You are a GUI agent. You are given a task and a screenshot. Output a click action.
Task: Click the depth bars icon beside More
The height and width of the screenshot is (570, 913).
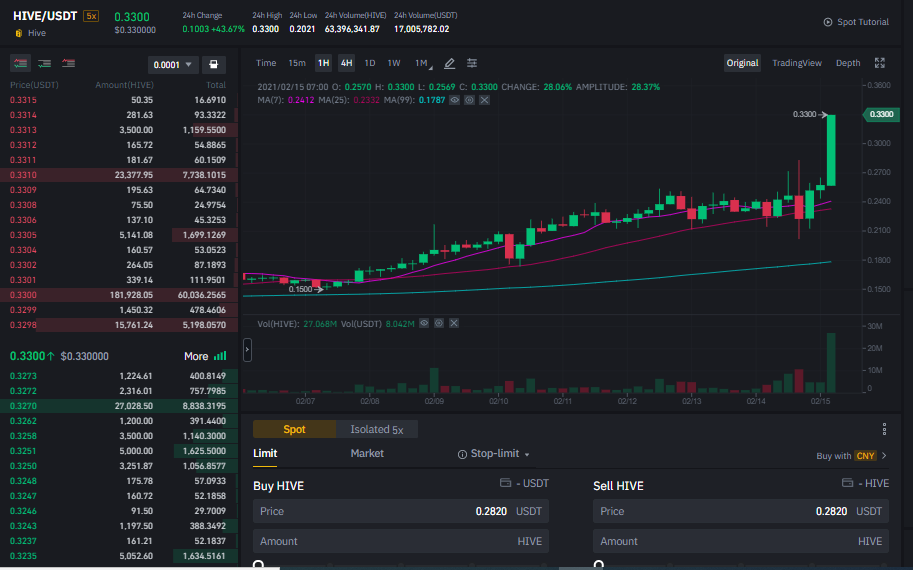220,356
